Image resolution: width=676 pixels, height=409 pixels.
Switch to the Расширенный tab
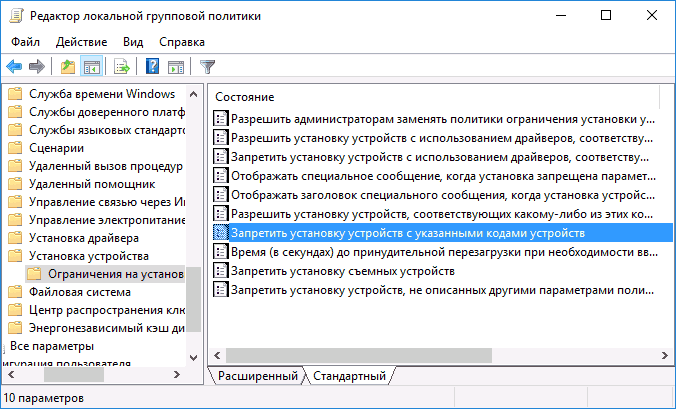click(258, 376)
